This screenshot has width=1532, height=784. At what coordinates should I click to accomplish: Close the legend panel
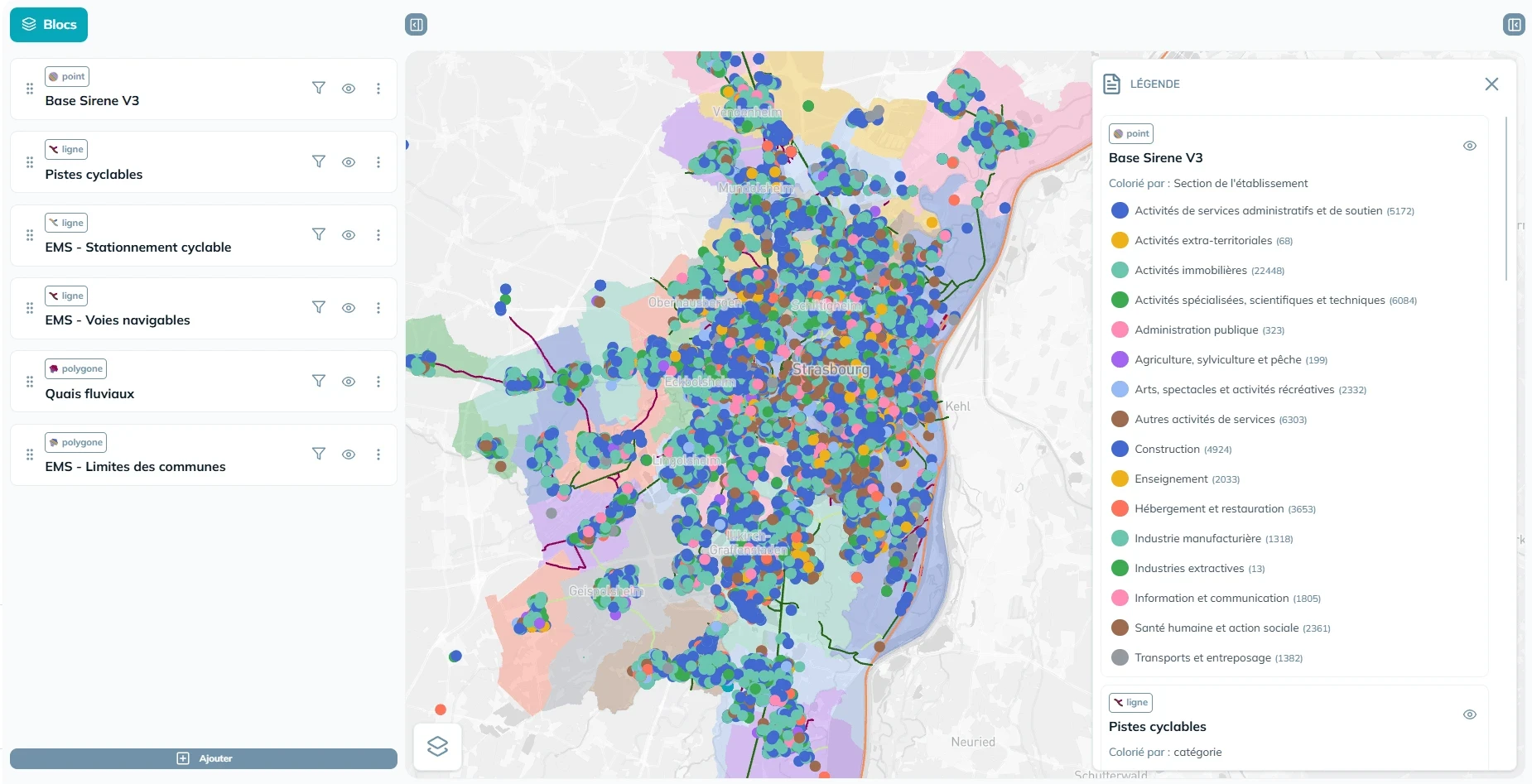coord(1492,84)
